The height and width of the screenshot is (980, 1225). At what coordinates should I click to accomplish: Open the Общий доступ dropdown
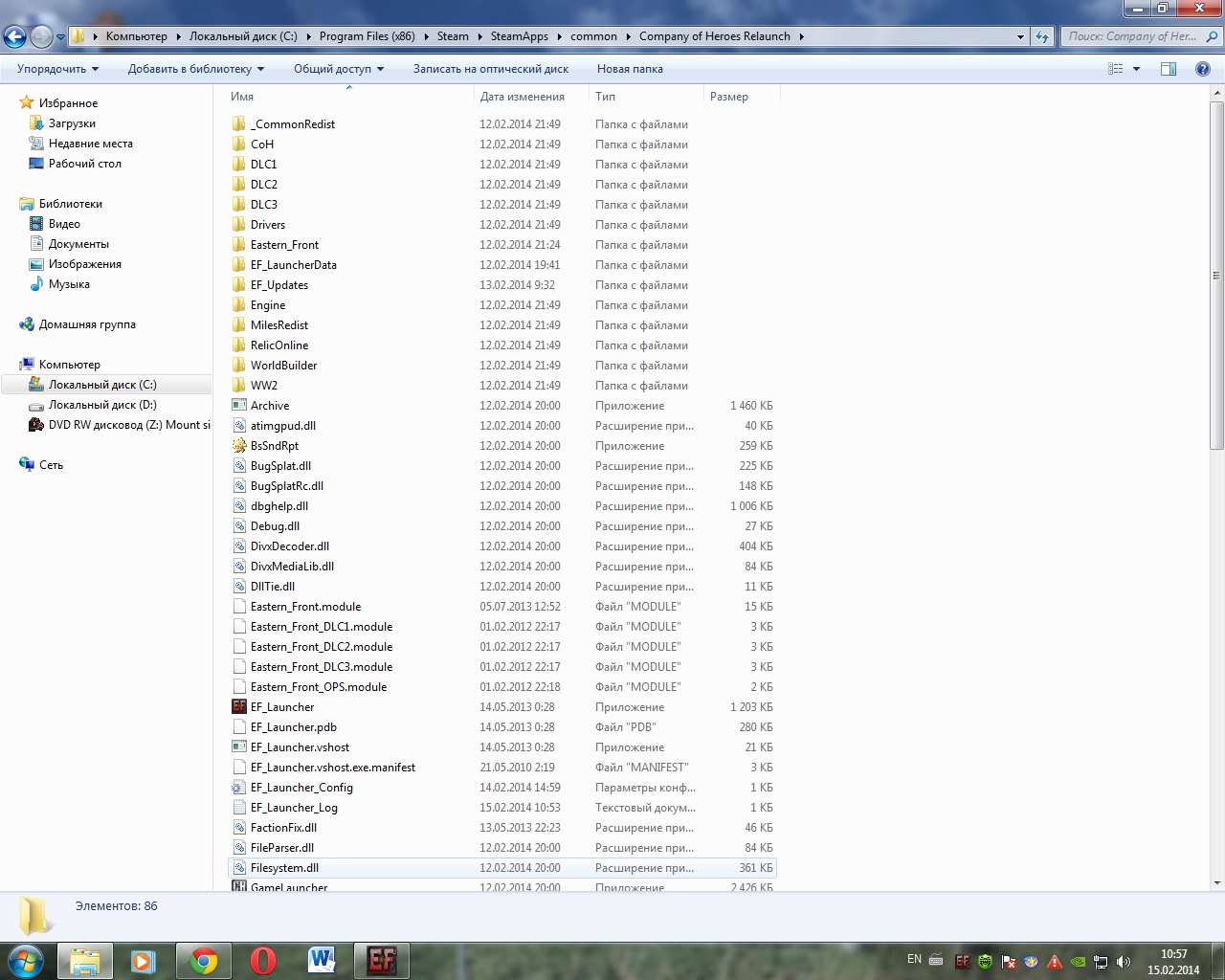[339, 69]
